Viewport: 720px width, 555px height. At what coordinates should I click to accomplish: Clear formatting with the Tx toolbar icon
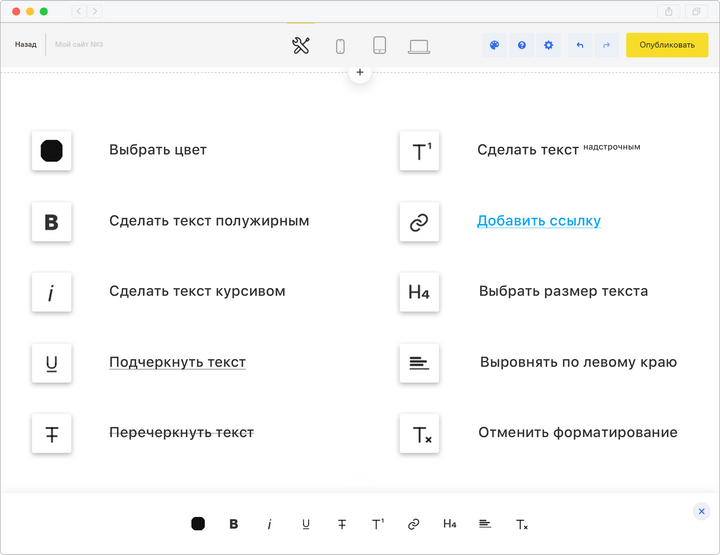(521, 524)
